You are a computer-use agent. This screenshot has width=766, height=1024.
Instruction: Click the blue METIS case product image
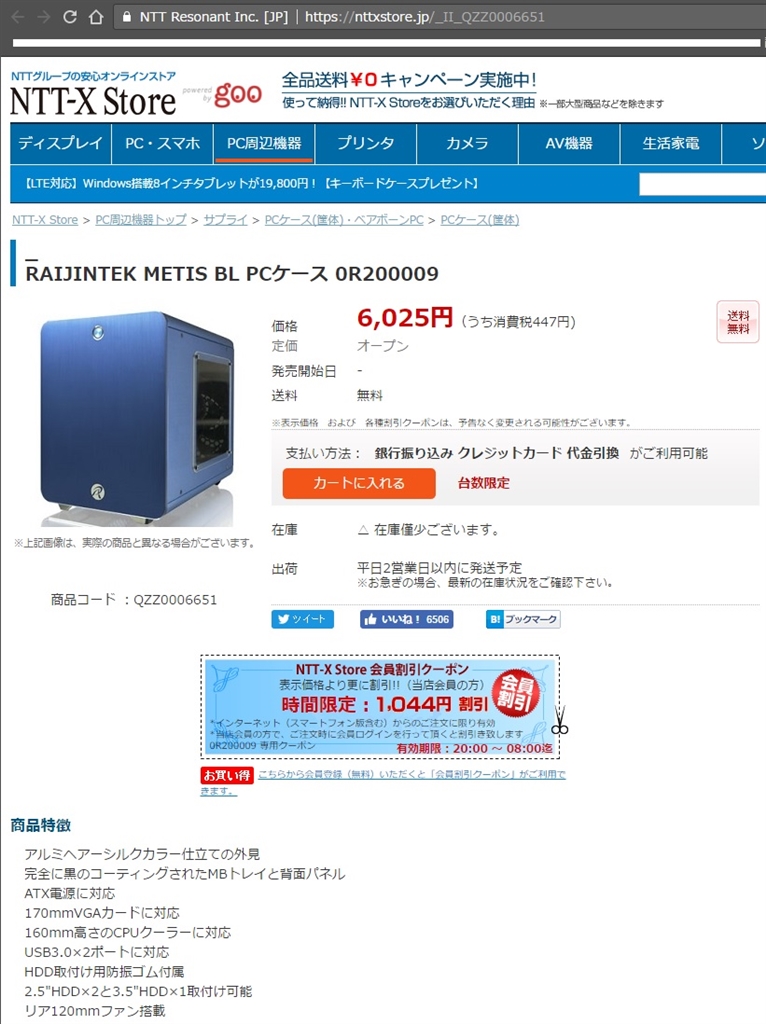(134, 419)
